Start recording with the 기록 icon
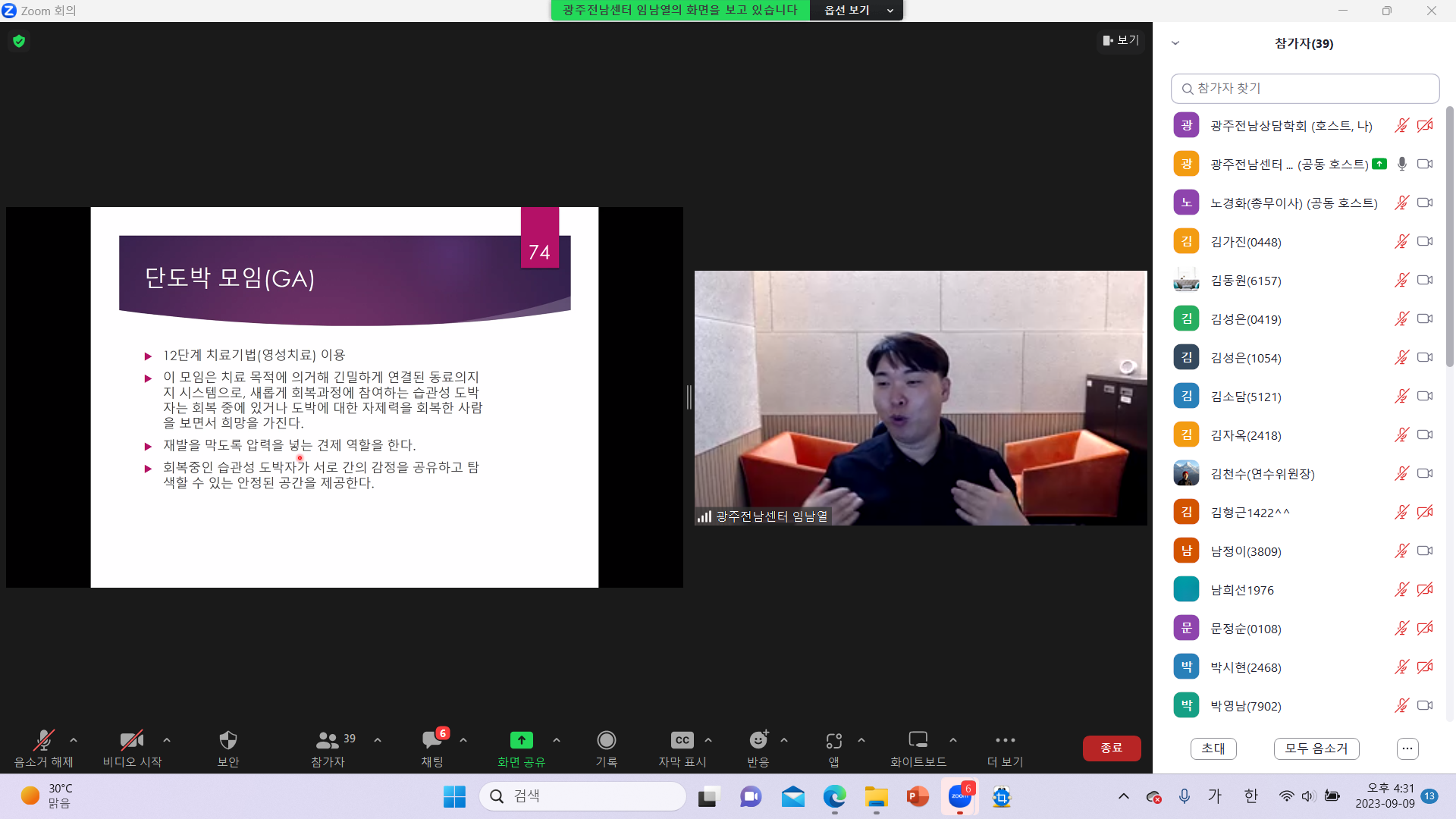Screen dimensions: 1456x819 (606, 741)
